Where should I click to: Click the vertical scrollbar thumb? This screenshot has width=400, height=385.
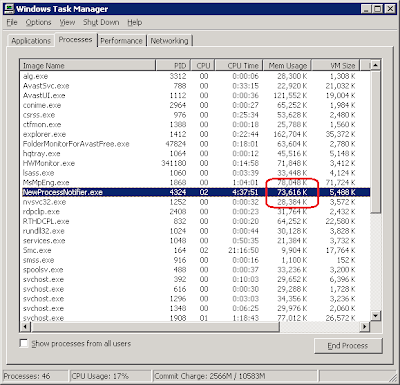tap(376, 141)
